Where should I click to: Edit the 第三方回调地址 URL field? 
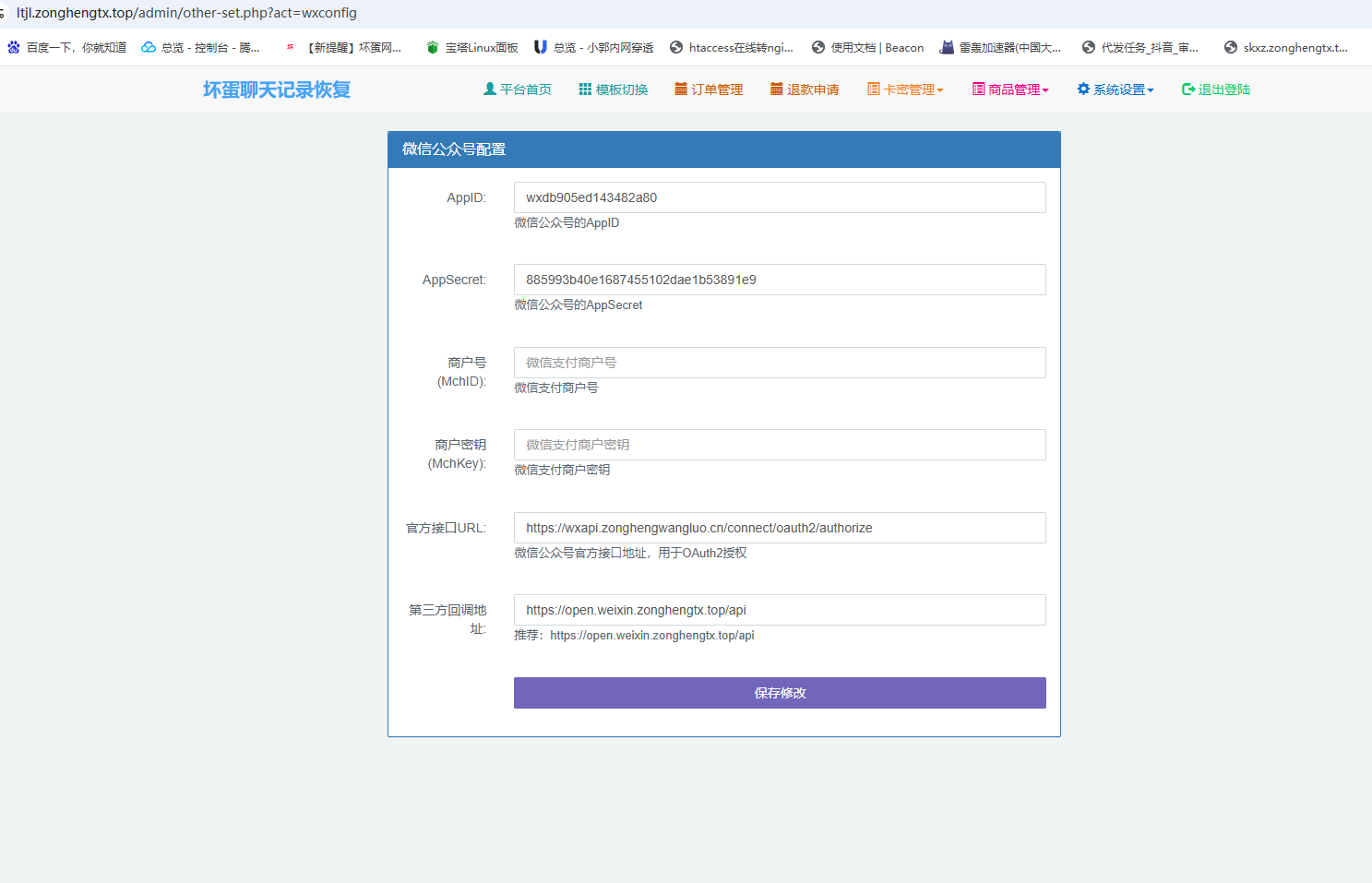(x=780, y=610)
